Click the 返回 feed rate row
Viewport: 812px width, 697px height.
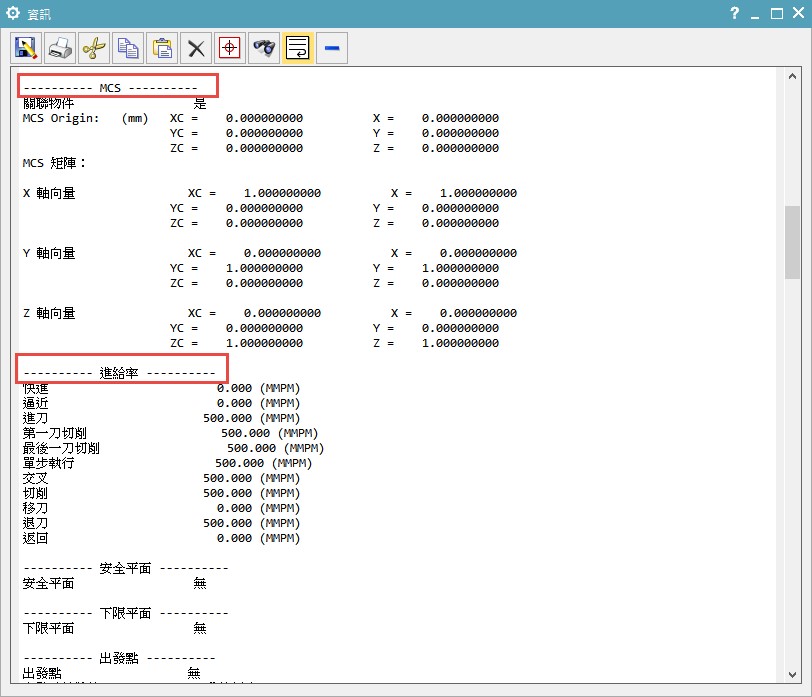pyautogui.click(x=161, y=538)
